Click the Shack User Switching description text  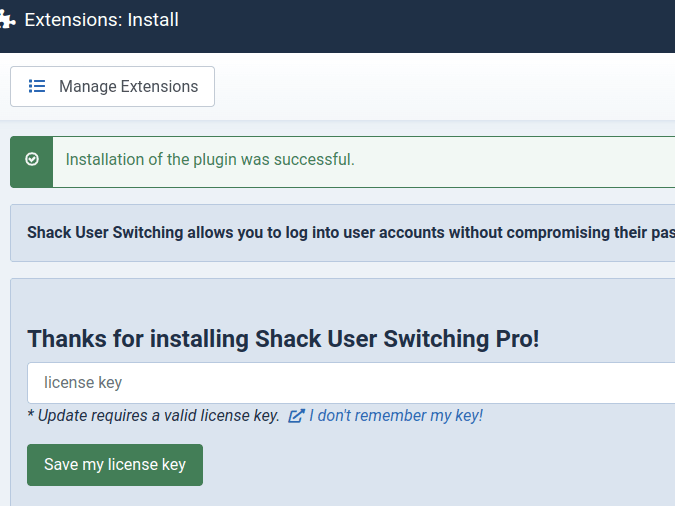tap(351, 233)
